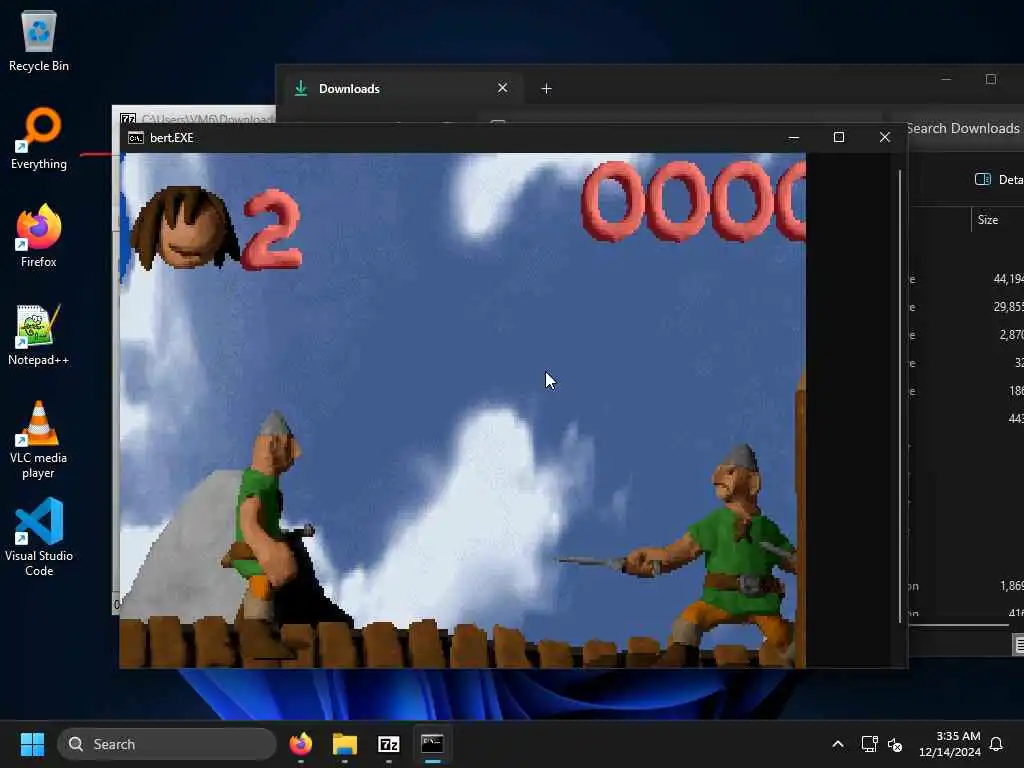
Task: Add a new tab in File Explorer
Action: coord(547,89)
